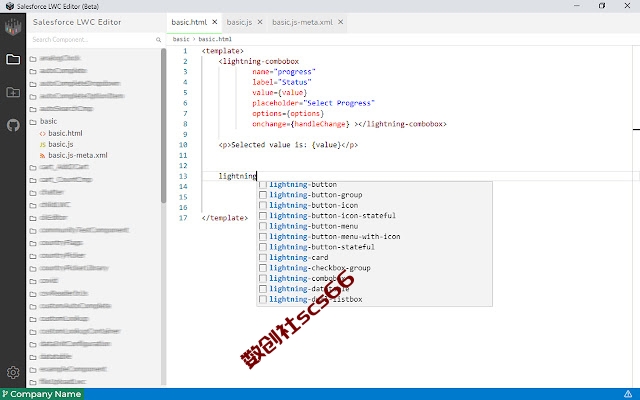Close the basic.js-meta.xml tab
The image size is (640, 400).
(340, 22)
